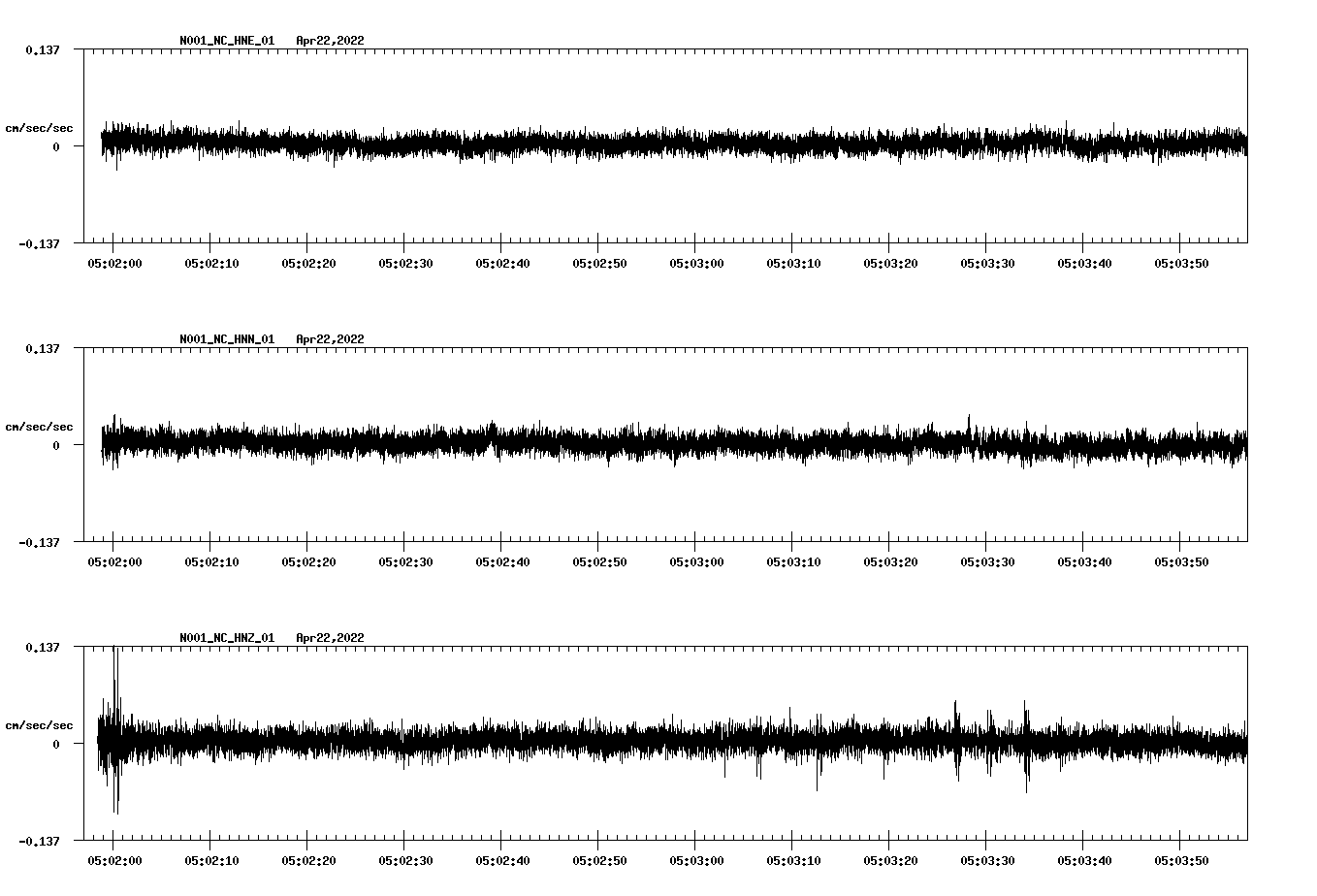Click the -0.137 lower limit of HNN plot
This screenshot has width=1317, height=896.
click(x=39, y=542)
